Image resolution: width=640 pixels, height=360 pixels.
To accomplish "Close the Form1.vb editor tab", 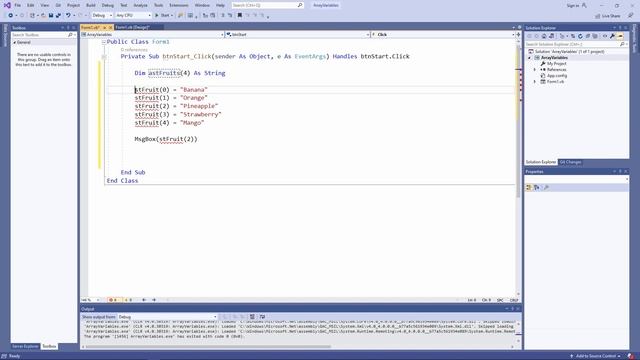I will [110, 27].
